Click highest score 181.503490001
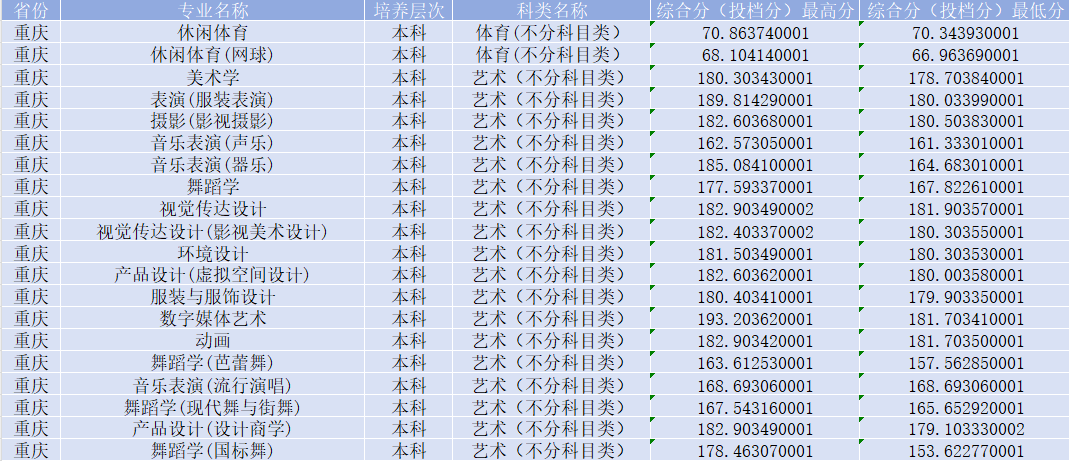Screen dimensions: 1069x461 click(754, 254)
